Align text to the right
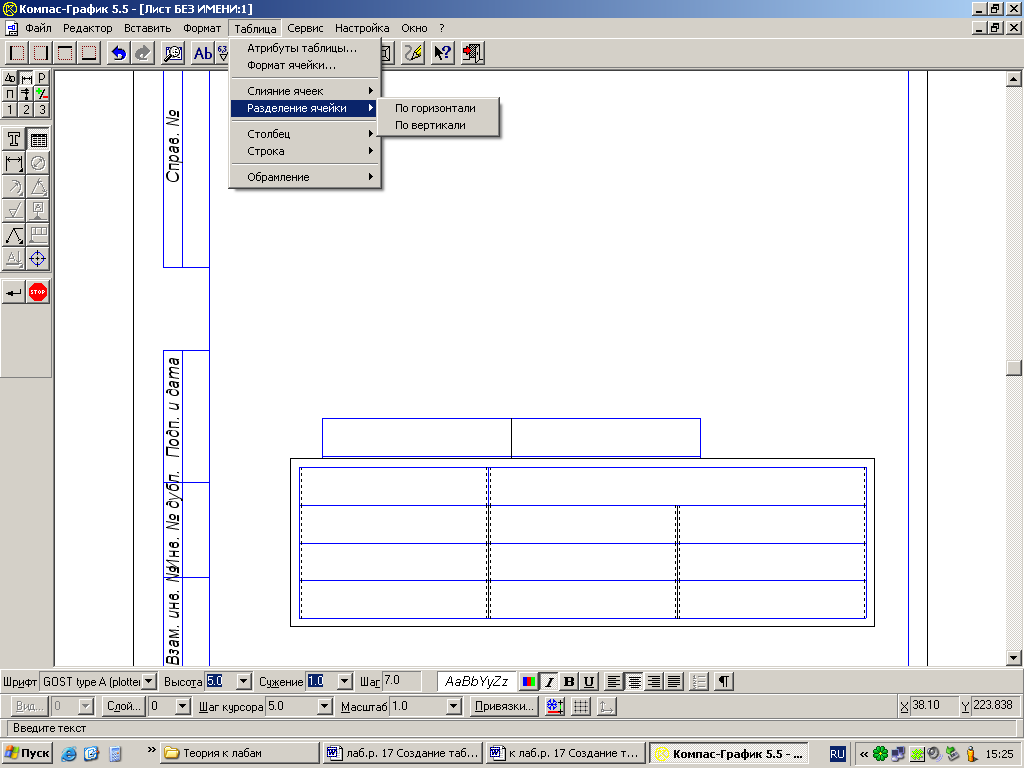The image size is (1024, 768). (654, 682)
